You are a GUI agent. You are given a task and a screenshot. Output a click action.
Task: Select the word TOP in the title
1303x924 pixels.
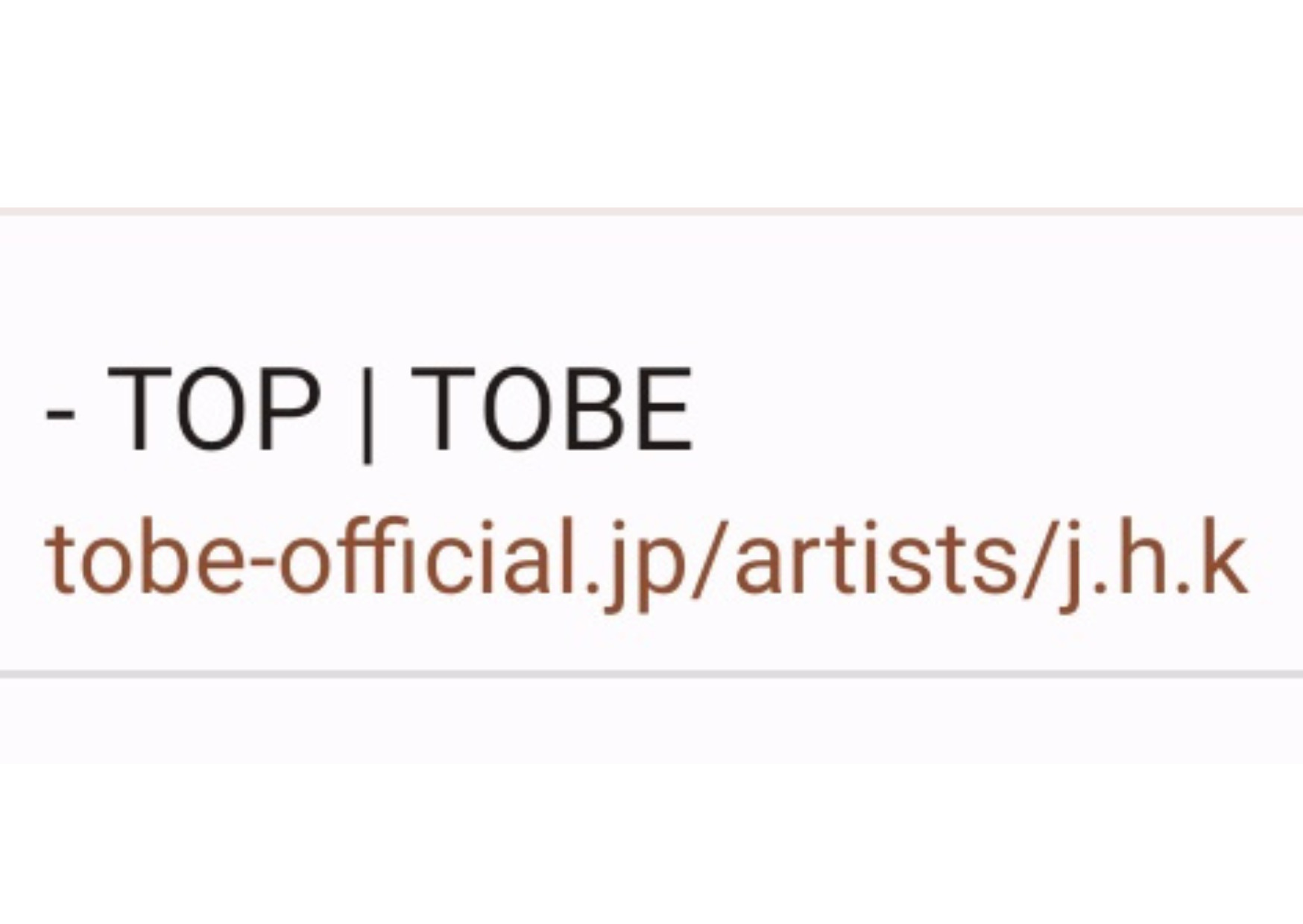tap(215, 410)
